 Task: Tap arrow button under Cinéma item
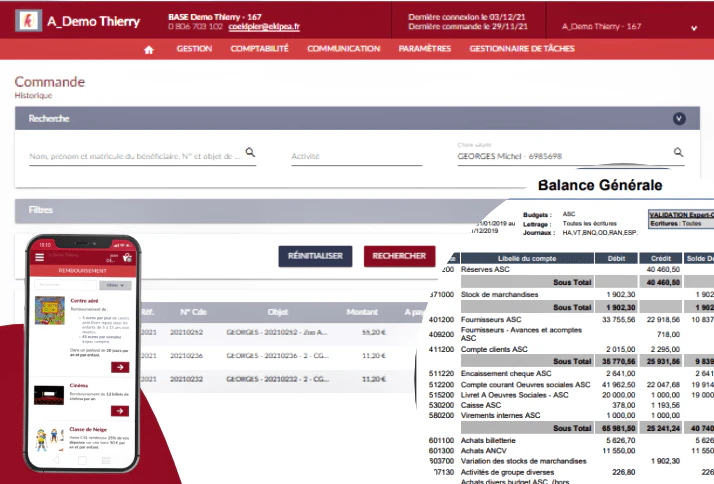[x=120, y=411]
